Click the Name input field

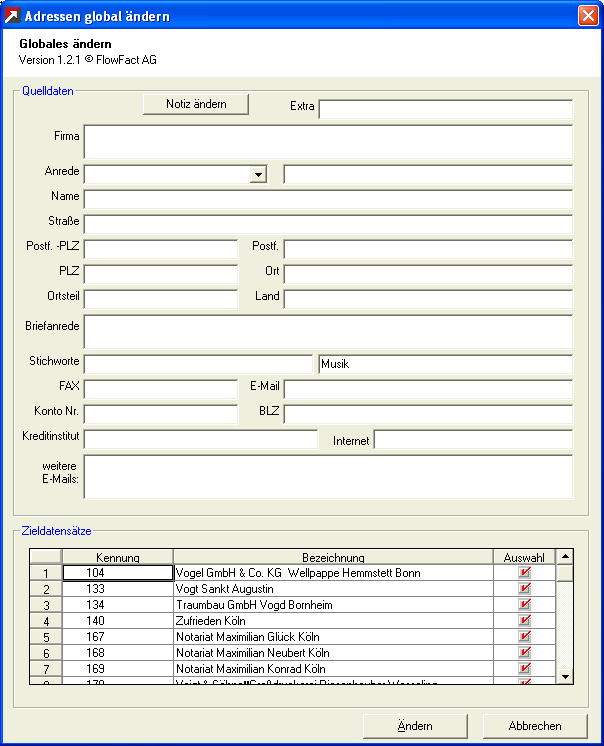pos(328,199)
